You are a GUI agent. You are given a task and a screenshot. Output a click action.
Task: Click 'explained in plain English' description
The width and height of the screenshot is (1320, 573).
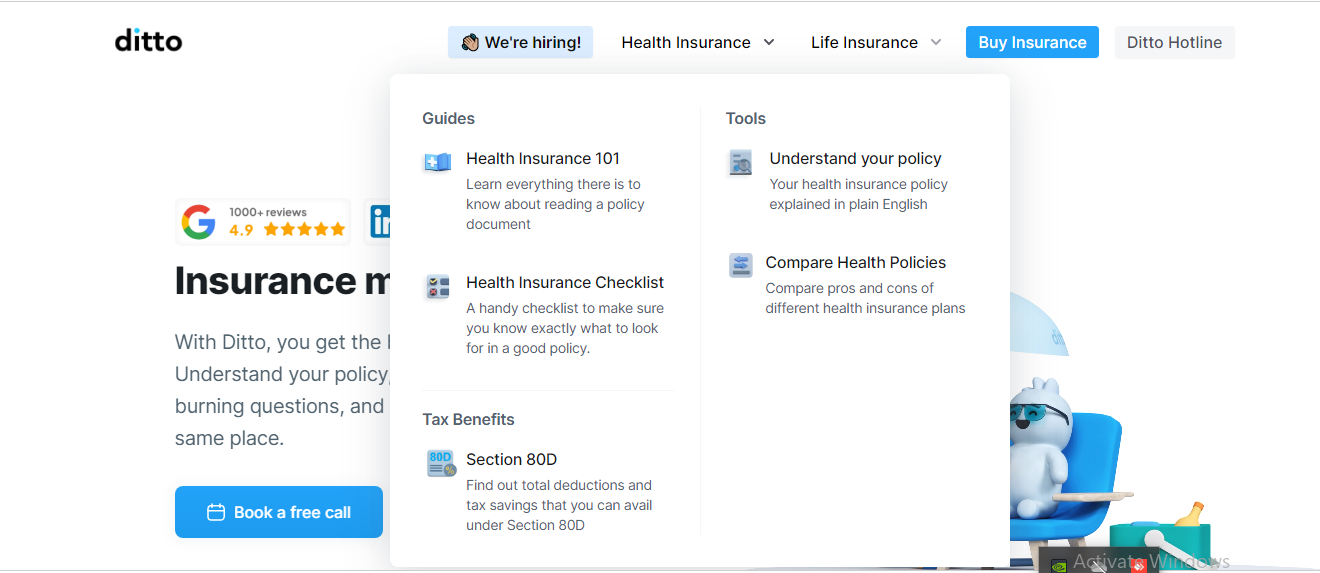(858, 194)
